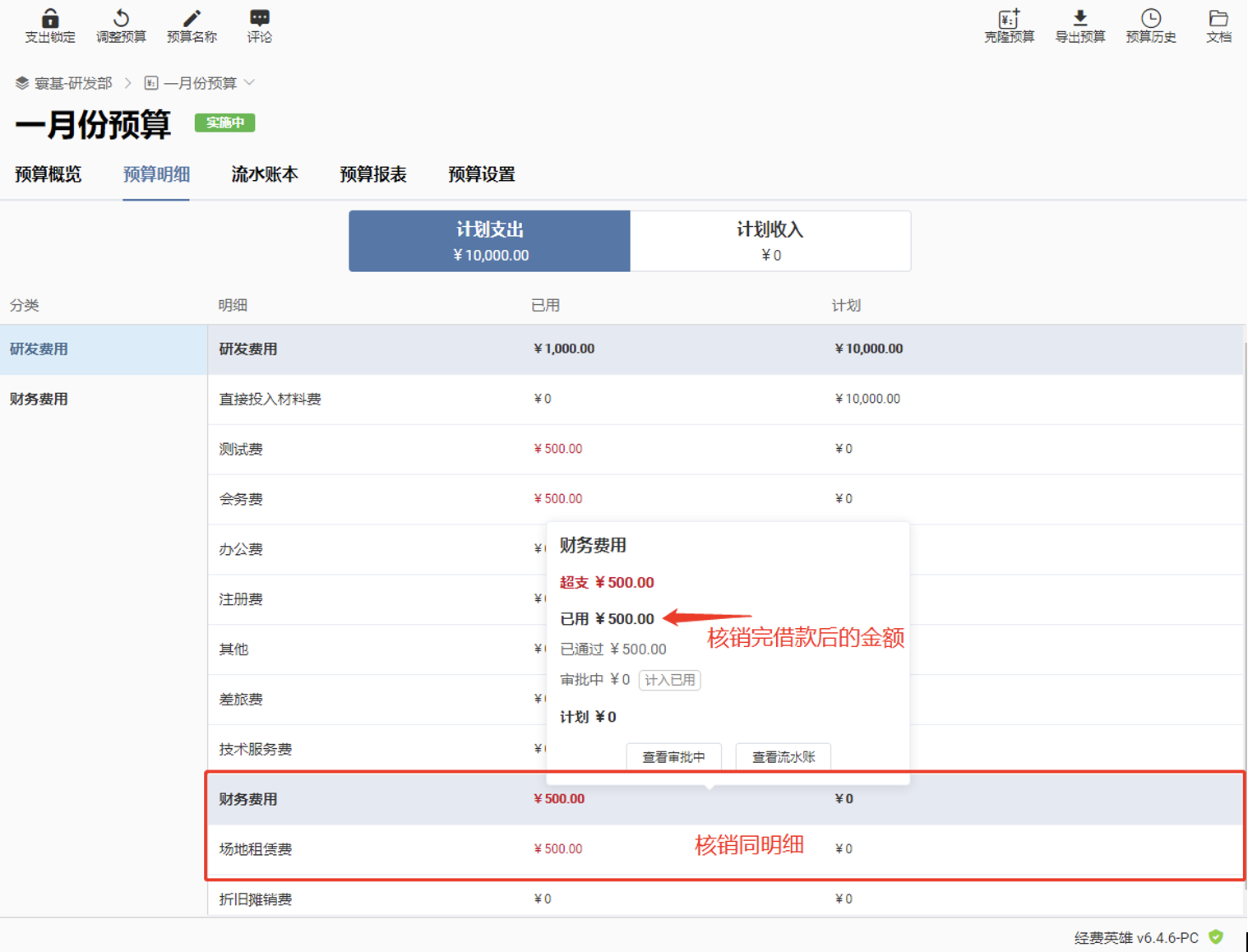Image resolution: width=1248 pixels, height=952 pixels.
Task: Click the green shield status icon
Action: [1216, 937]
